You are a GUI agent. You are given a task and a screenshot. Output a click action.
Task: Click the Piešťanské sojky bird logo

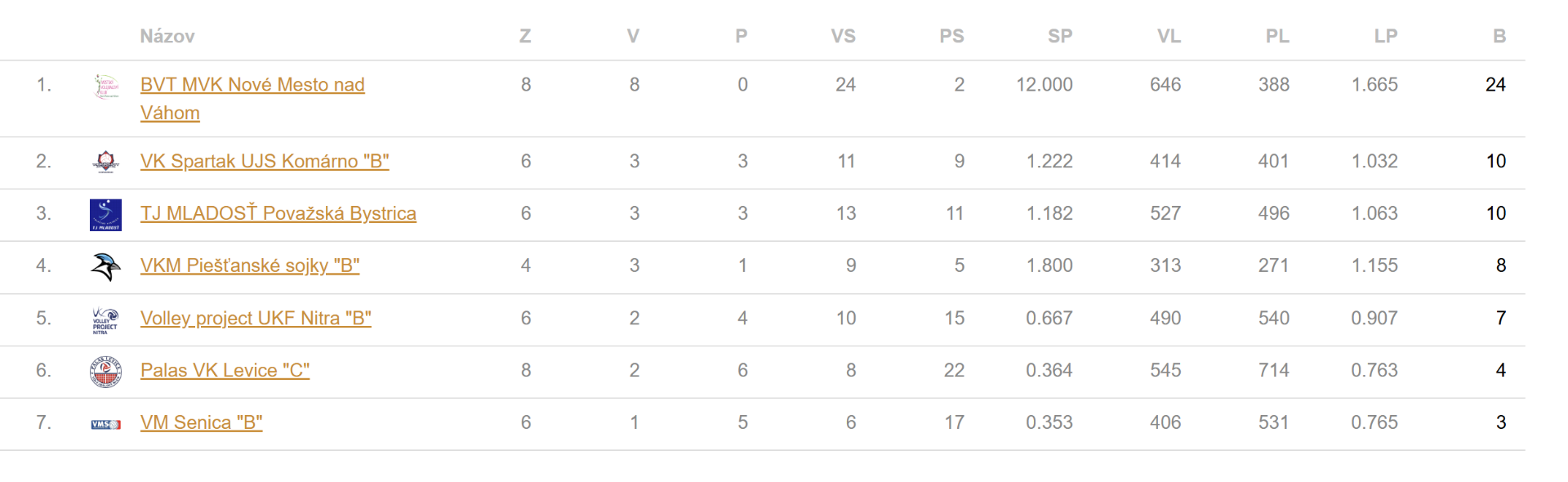click(106, 266)
